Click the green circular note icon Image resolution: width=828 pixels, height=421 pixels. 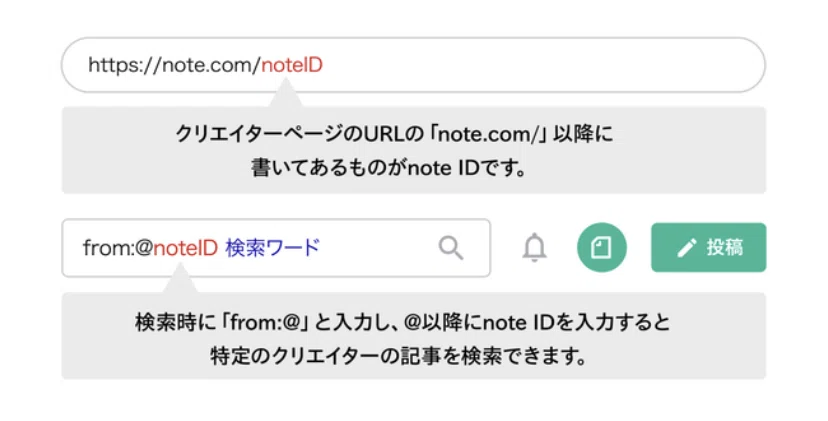tap(601, 247)
